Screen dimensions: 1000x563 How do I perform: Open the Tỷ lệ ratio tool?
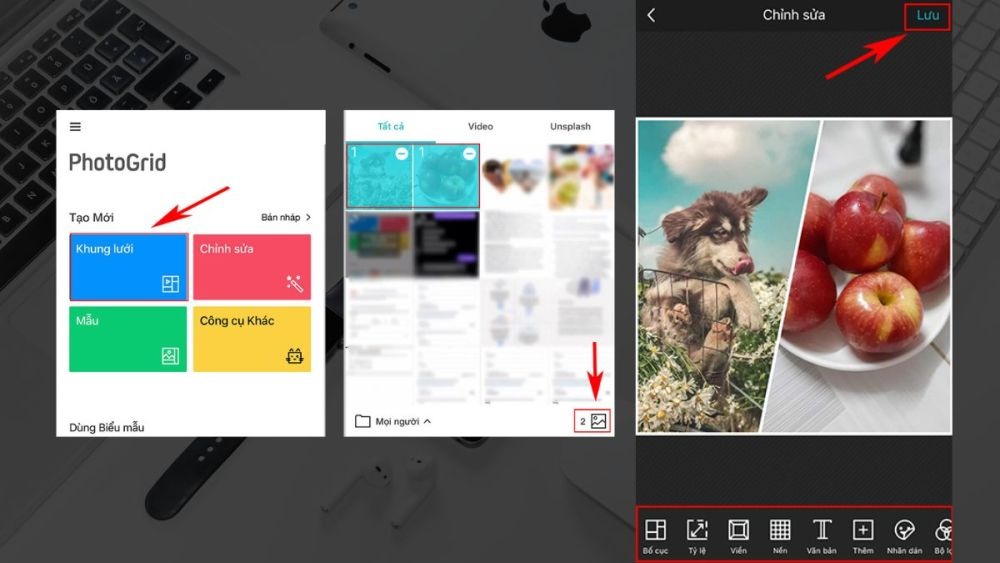click(x=697, y=536)
